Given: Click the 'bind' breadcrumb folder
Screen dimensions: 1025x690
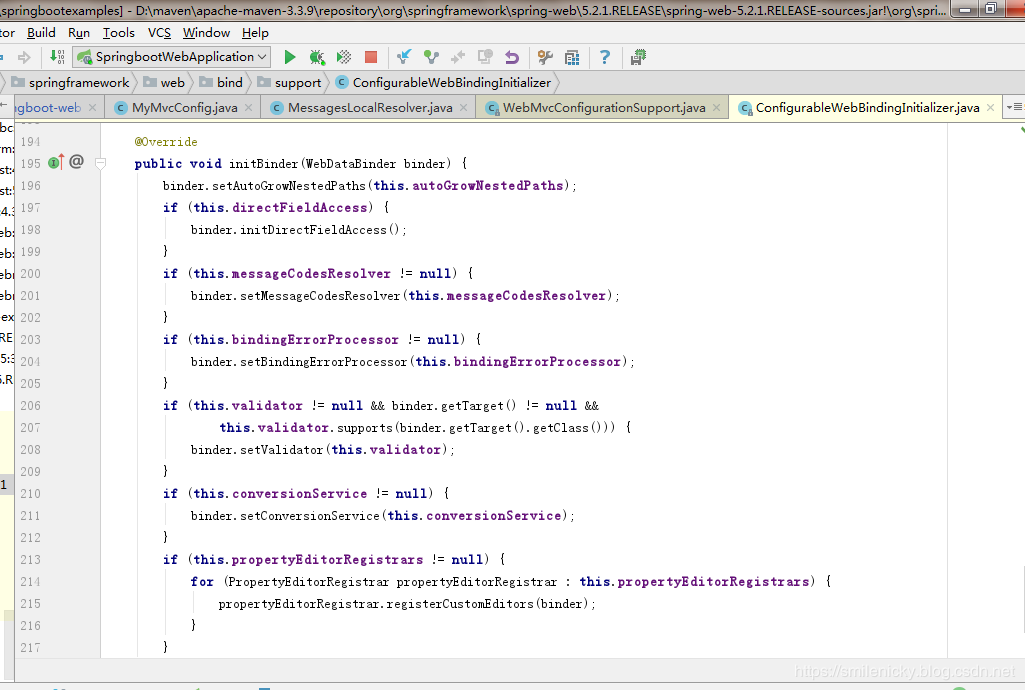Looking at the screenshot, I should [229, 83].
